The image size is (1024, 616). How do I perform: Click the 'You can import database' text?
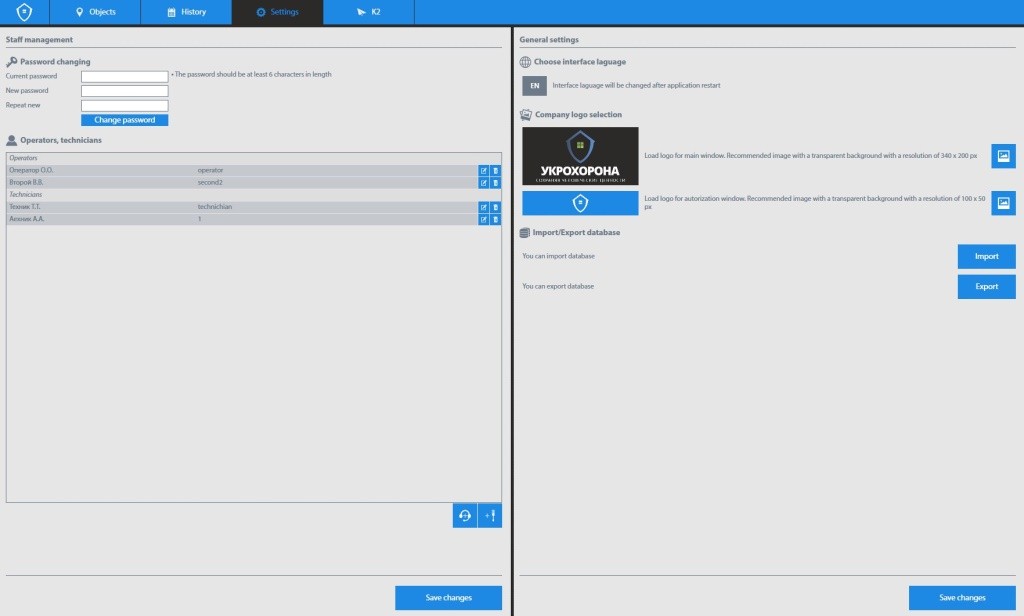coord(558,257)
